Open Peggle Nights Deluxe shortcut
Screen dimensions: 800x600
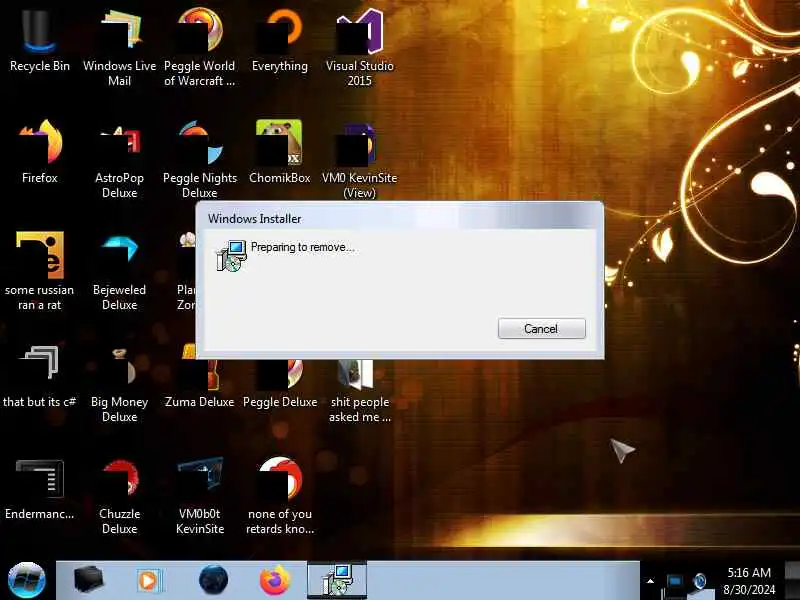click(199, 160)
